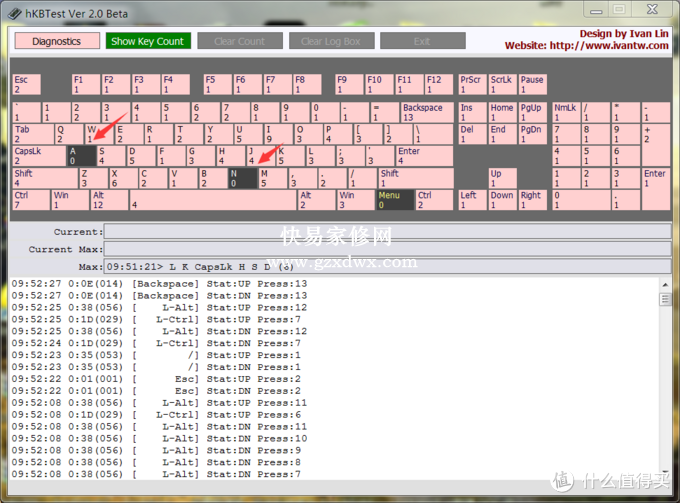680x503 pixels.
Task: Click the log box scroll up arrow
Action: (x=665, y=285)
